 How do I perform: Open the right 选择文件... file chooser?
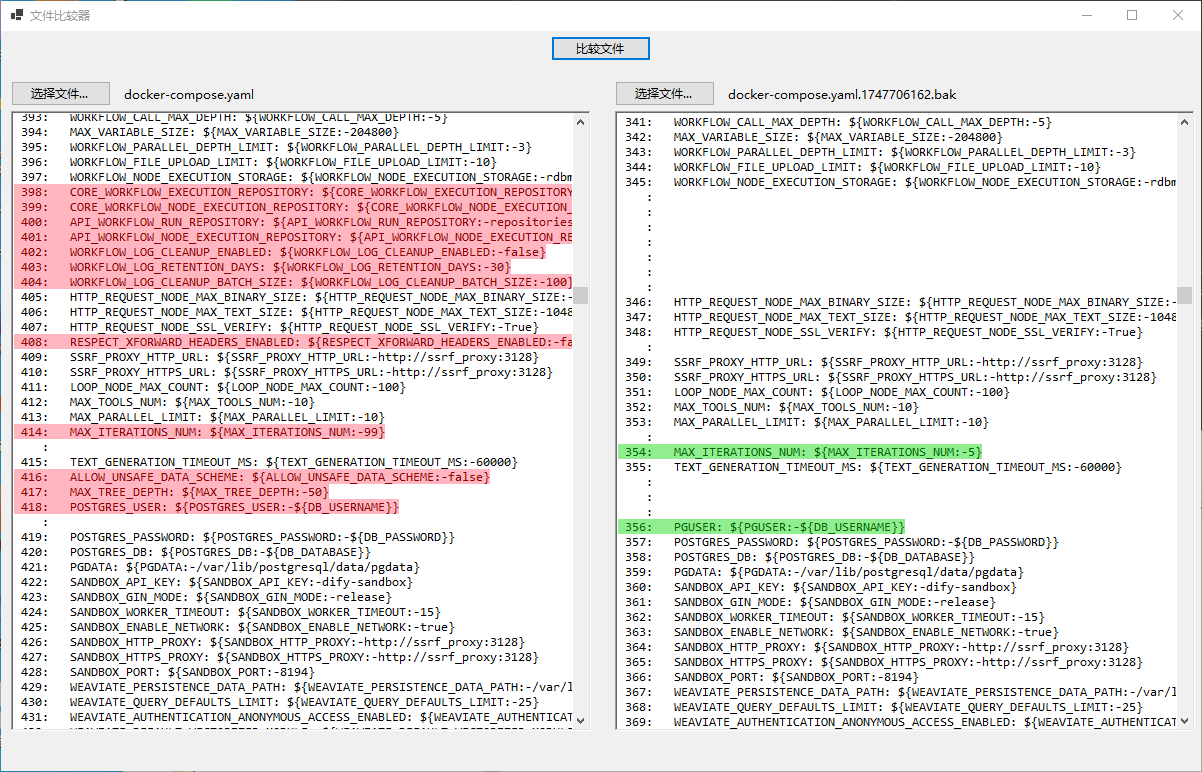click(664, 94)
